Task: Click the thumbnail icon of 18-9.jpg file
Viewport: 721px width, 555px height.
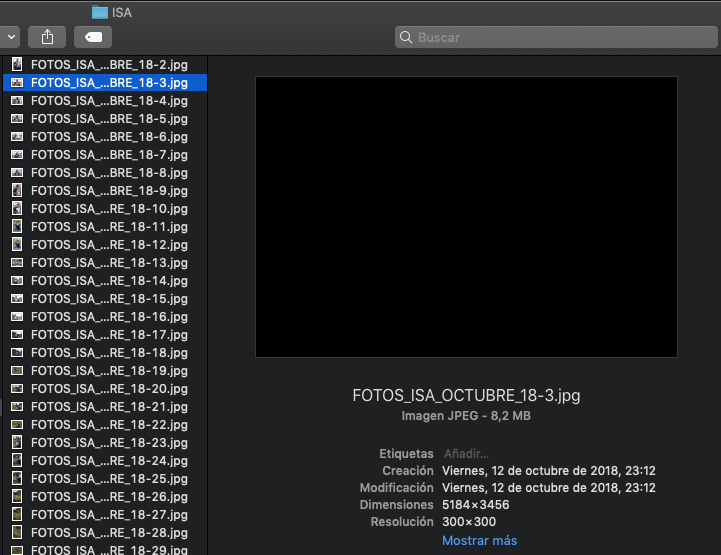Action: [x=17, y=190]
